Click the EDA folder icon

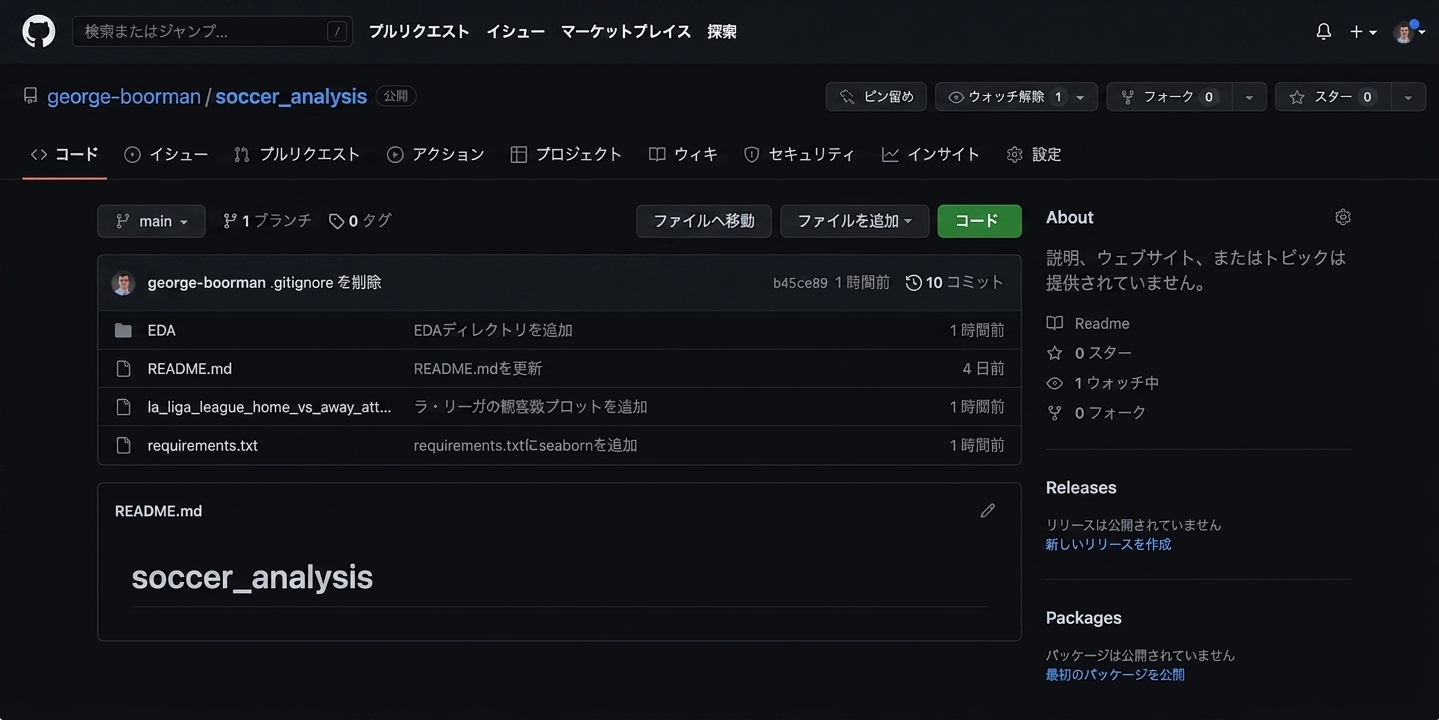click(x=123, y=330)
